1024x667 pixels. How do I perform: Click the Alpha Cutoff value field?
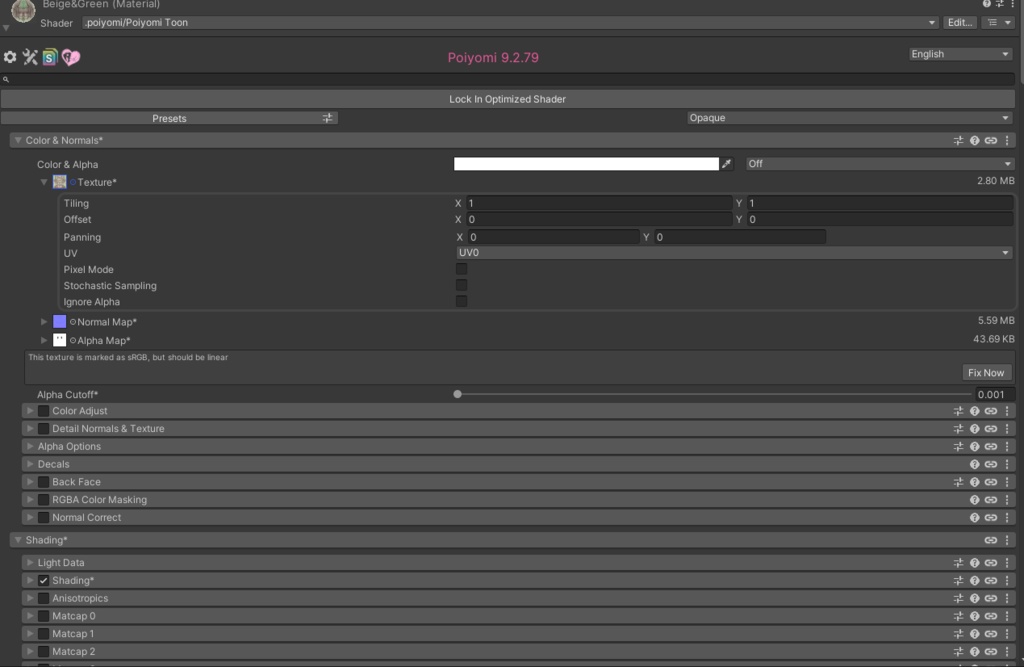coord(995,395)
